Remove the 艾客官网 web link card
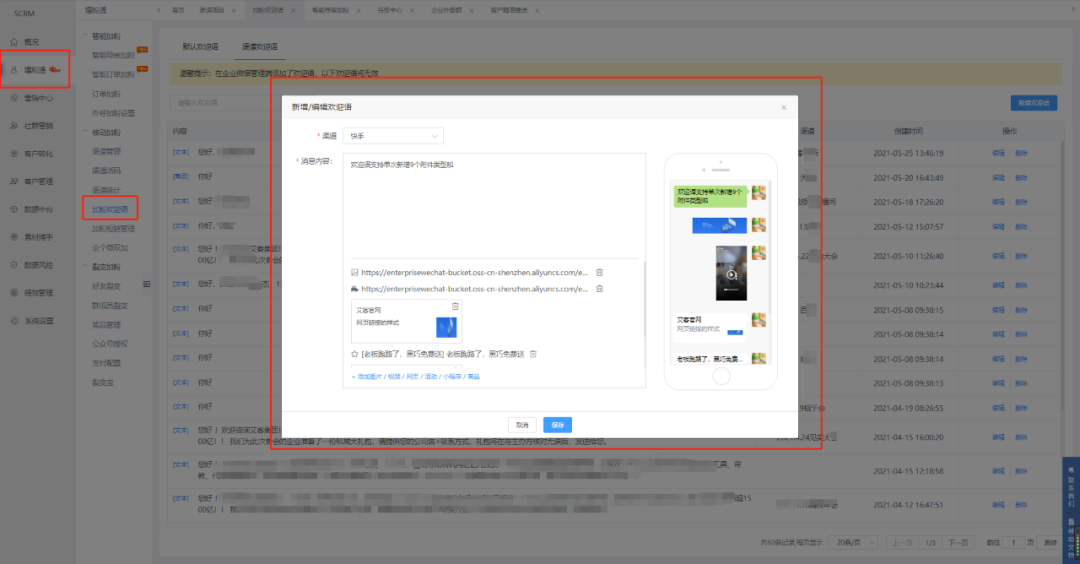This screenshot has width=1080, height=564. click(x=455, y=306)
